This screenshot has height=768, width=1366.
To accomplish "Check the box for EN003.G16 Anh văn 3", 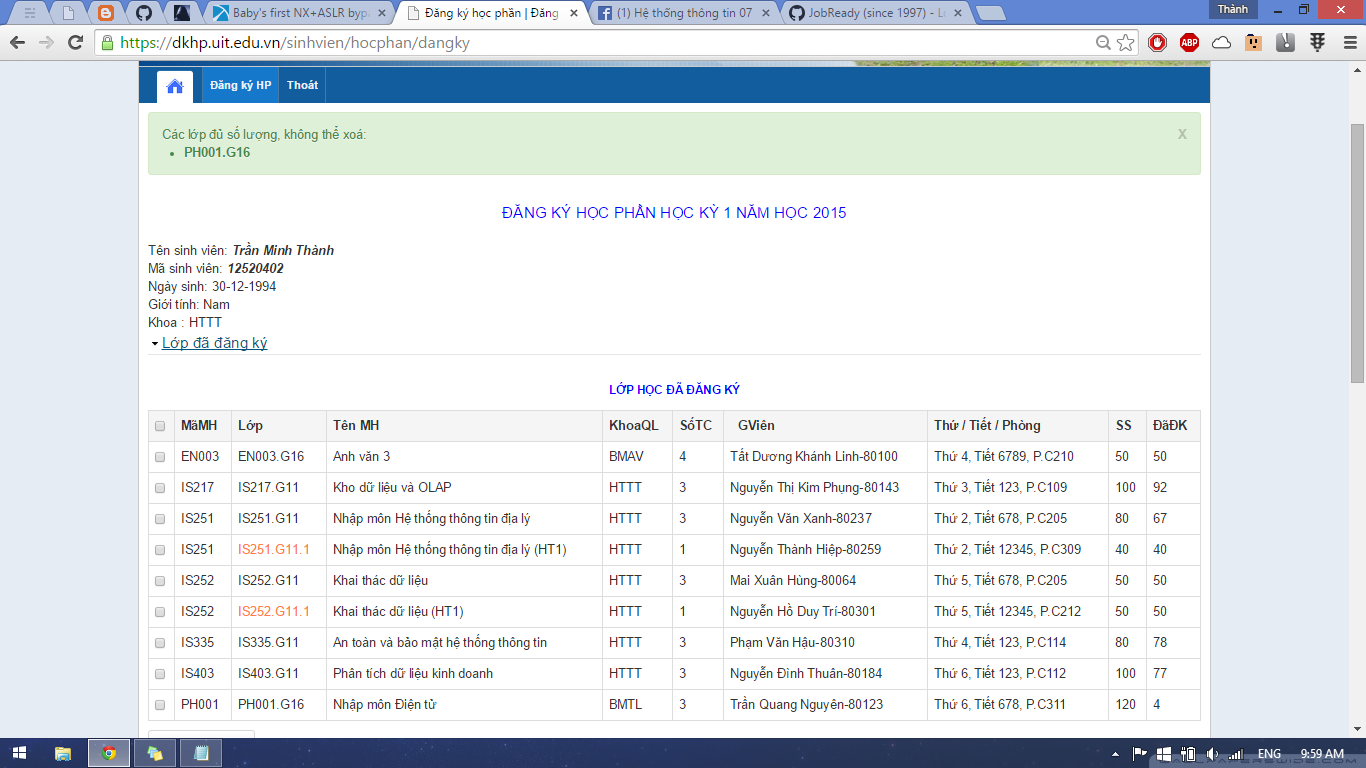I will point(160,457).
